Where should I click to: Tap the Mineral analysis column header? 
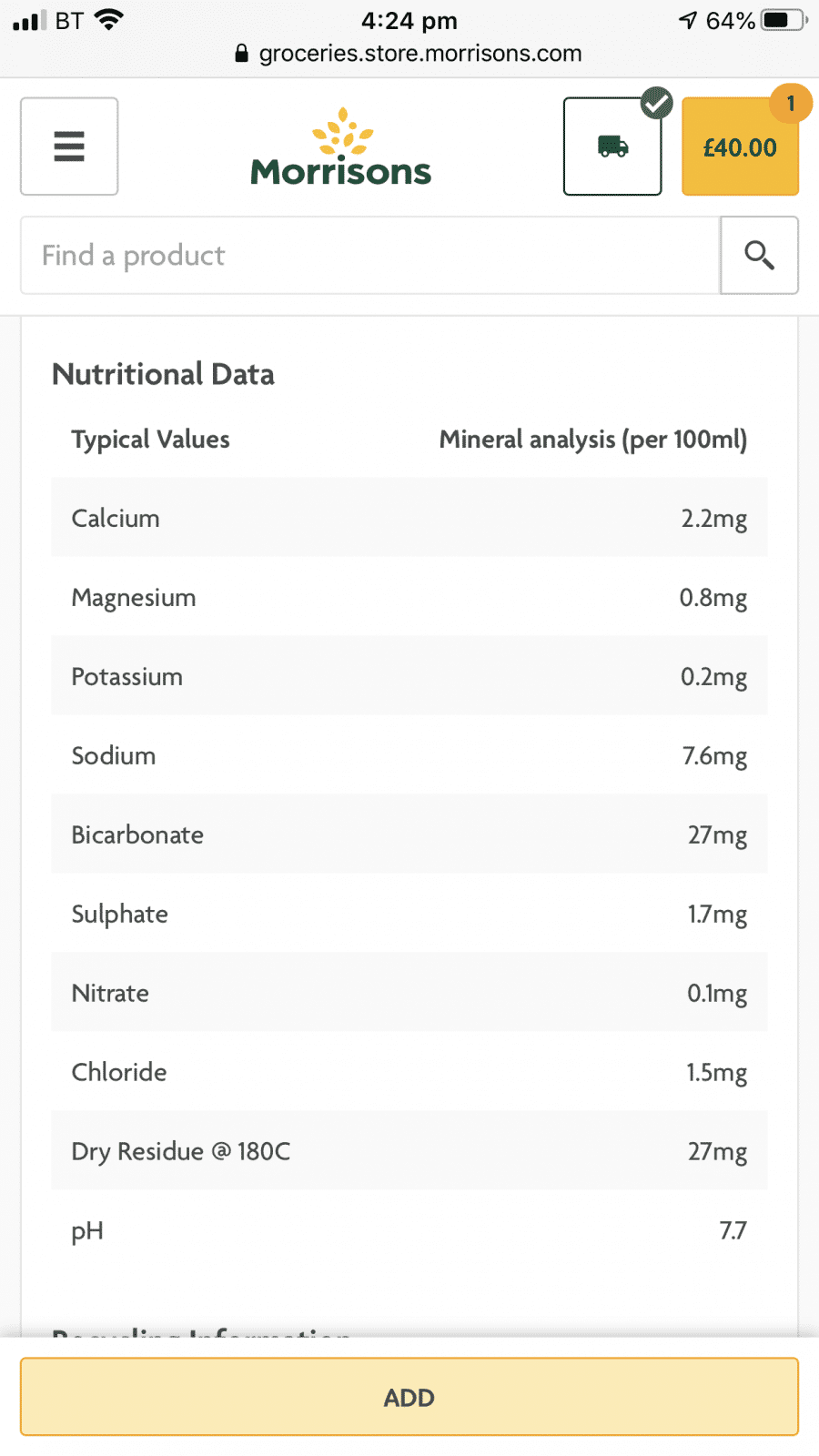point(593,440)
